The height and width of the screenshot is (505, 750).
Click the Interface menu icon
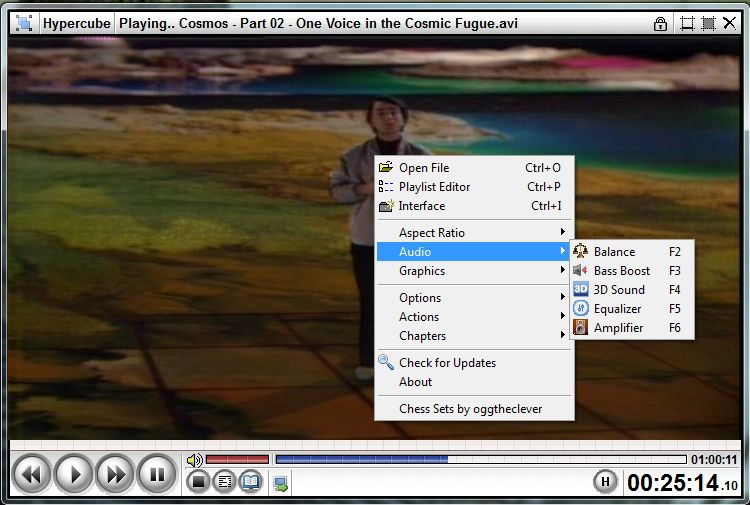pos(386,206)
